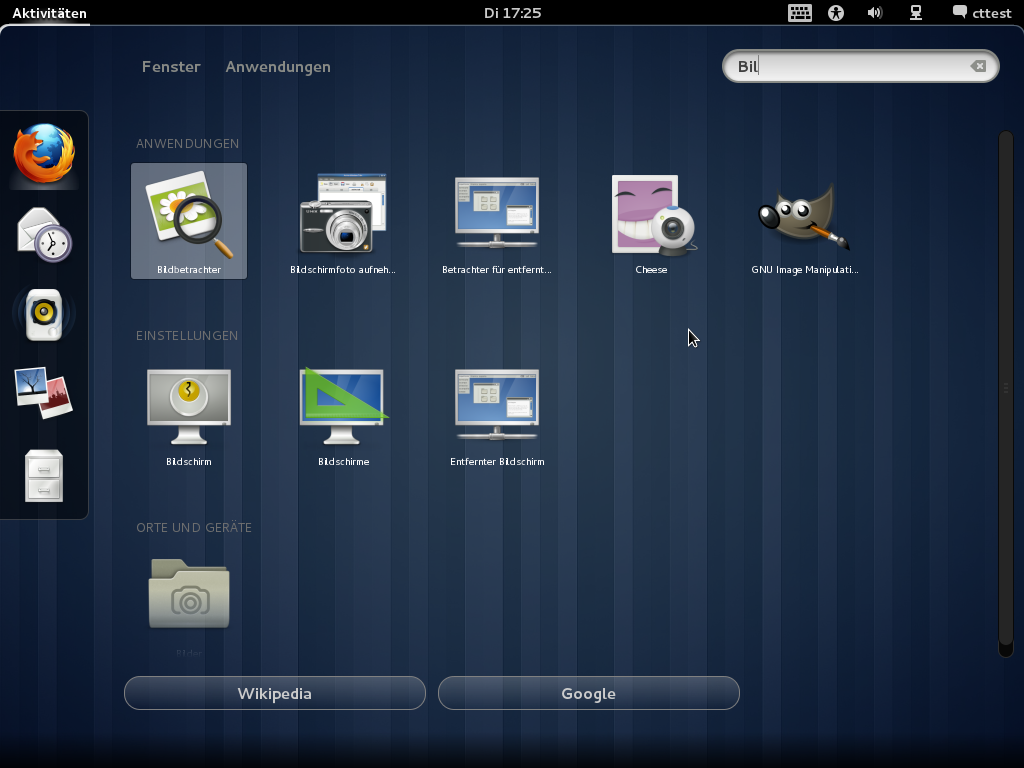1024x768 pixels.
Task: Open the volume control in top bar
Action: [x=874, y=13]
